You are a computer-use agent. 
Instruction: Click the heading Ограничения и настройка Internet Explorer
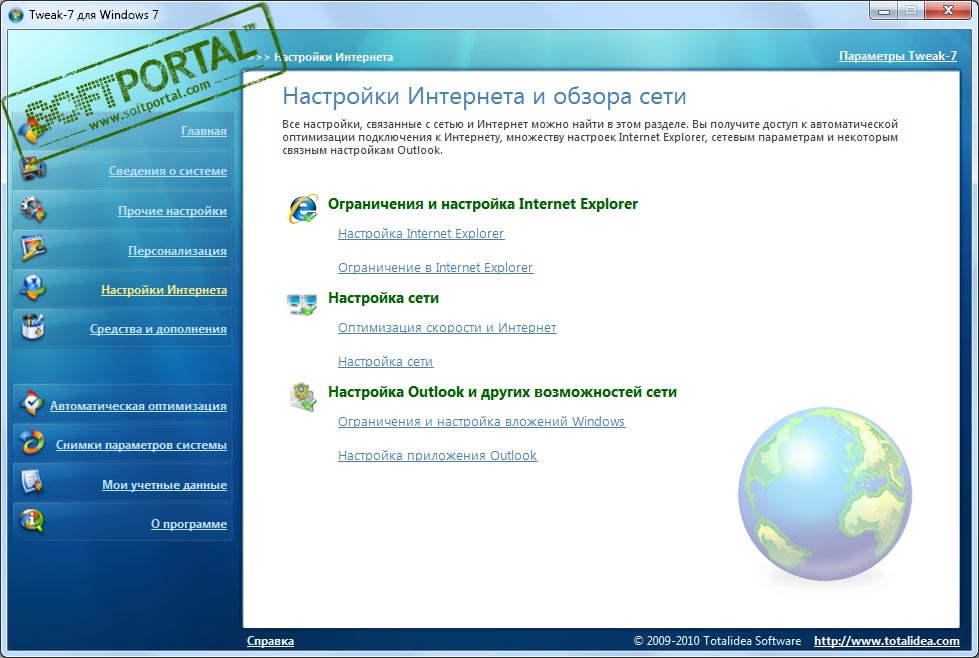tap(483, 204)
